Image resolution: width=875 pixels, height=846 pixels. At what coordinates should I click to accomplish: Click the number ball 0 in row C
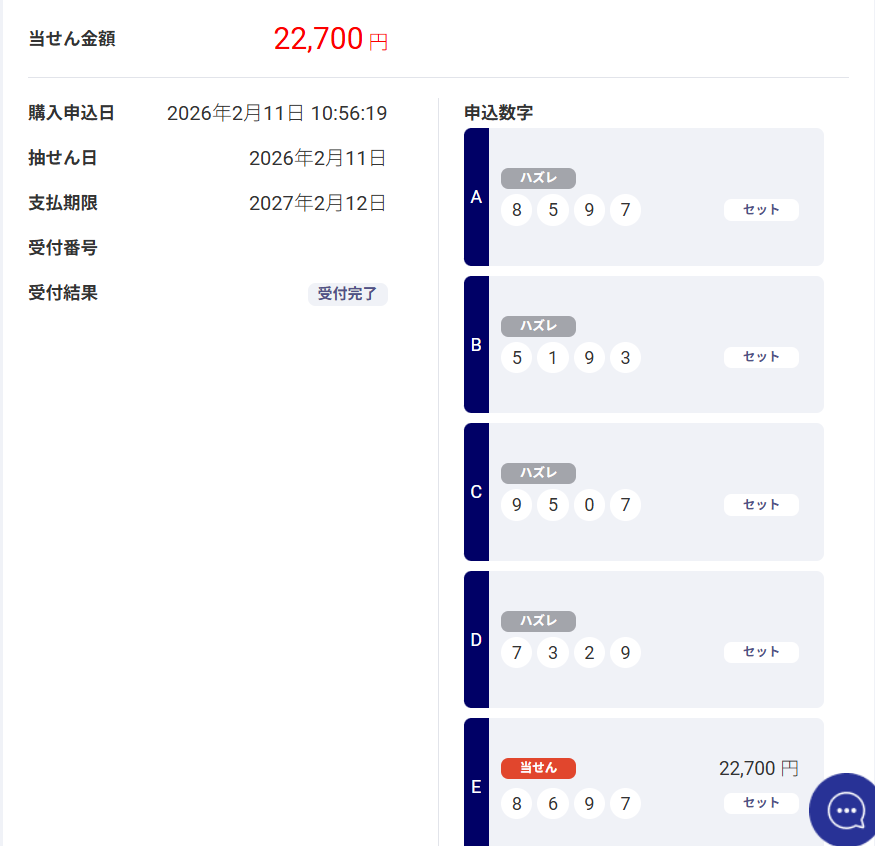coord(589,505)
